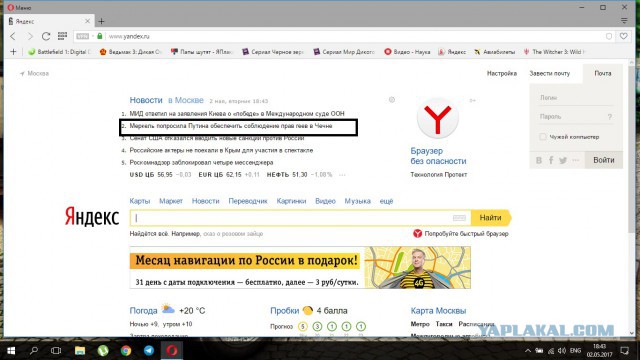Image resolution: width=640 pixels, height=360 pixels.
Task: Click the Yandex Browser Y logo
Action: click(x=438, y=118)
